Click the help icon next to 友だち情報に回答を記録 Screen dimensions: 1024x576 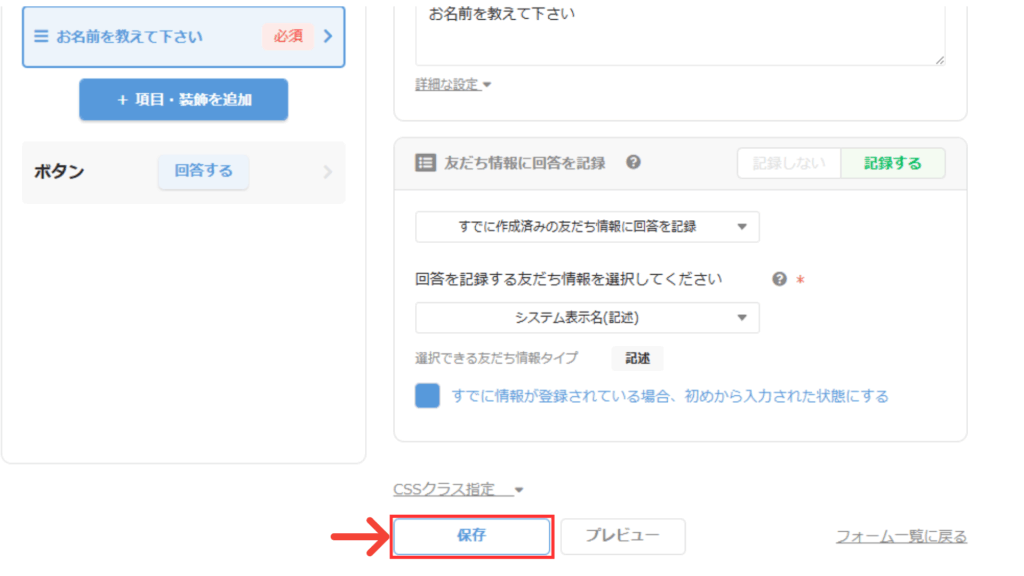pyautogui.click(x=633, y=162)
